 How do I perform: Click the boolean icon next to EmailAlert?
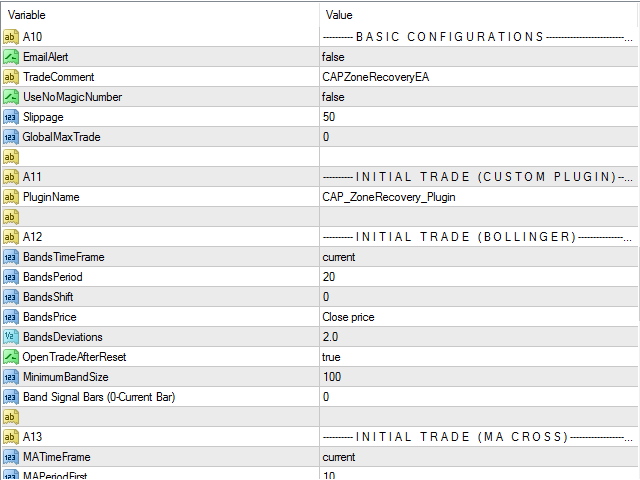tap(11, 57)
